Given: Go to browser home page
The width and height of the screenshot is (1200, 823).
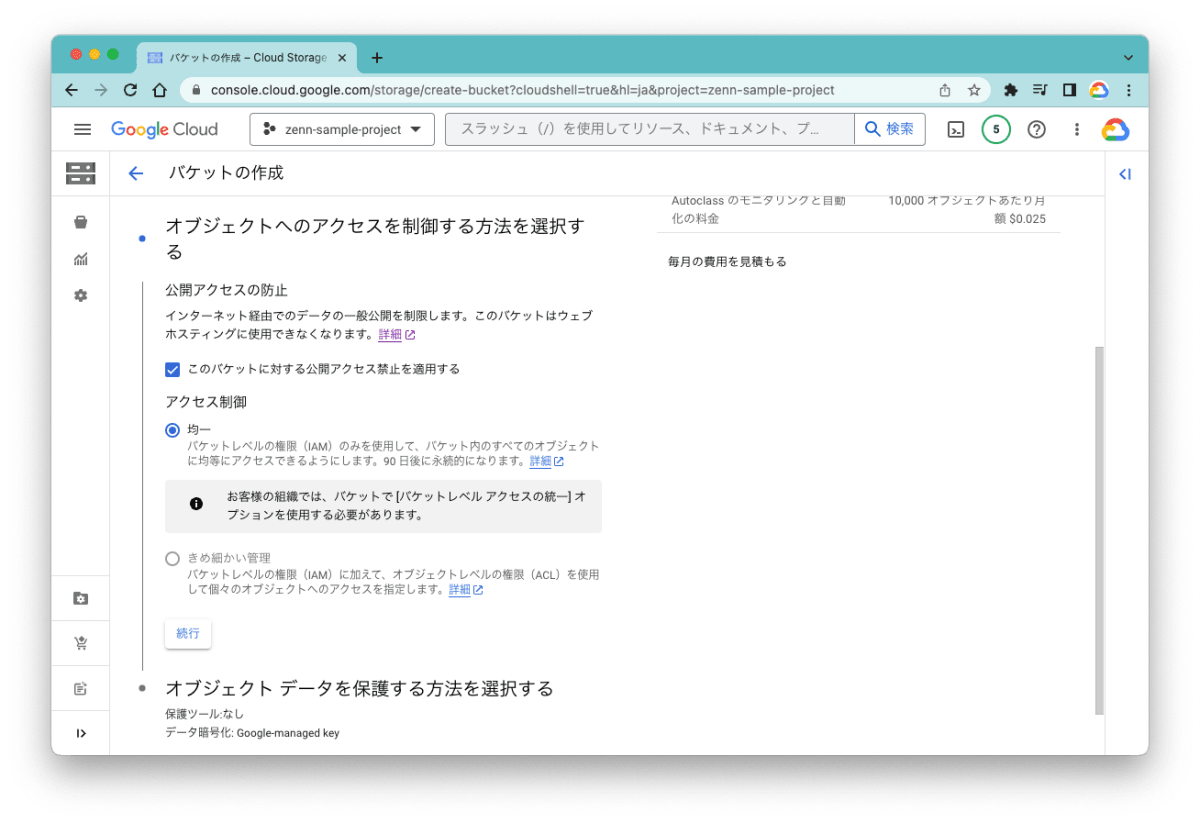Looking at the screenshot, I should pos(159,90).
